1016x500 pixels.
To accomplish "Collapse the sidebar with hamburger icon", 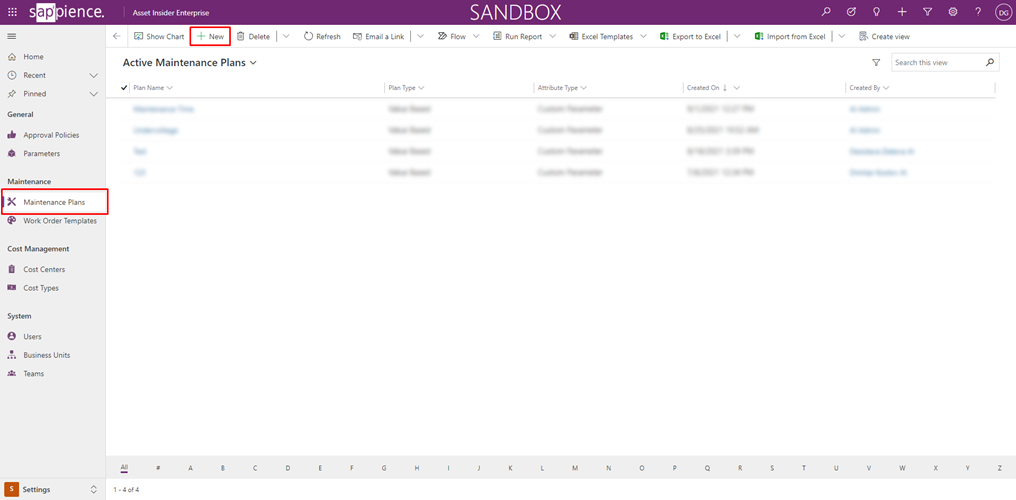I will [12, 36].
